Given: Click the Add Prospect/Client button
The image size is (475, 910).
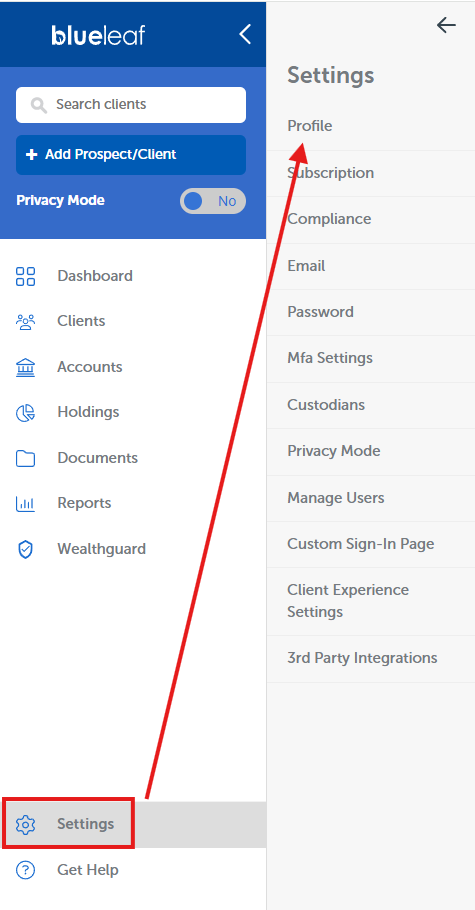Looking at the screenshot, I should (x=131, y=155).
